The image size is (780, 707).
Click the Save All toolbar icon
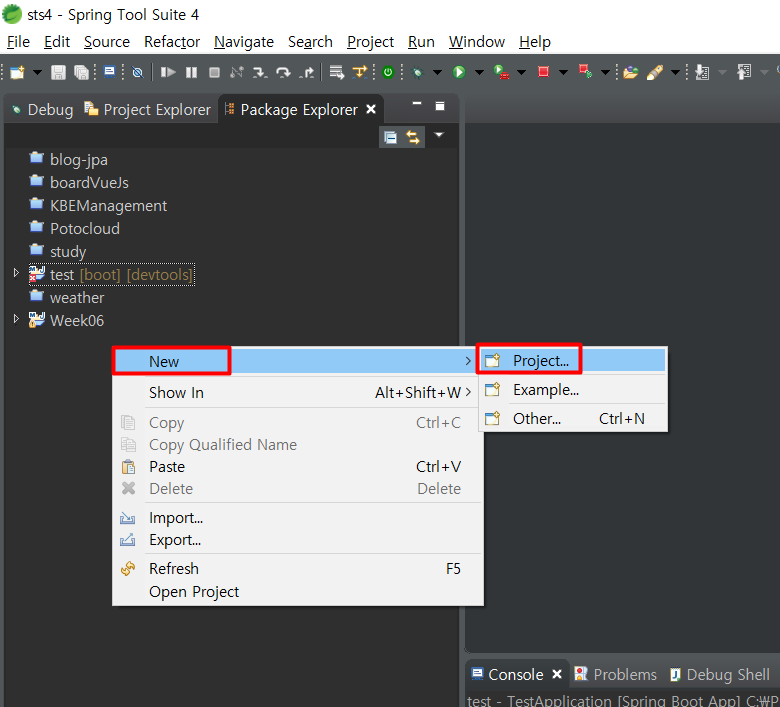(x=81, y=73)
